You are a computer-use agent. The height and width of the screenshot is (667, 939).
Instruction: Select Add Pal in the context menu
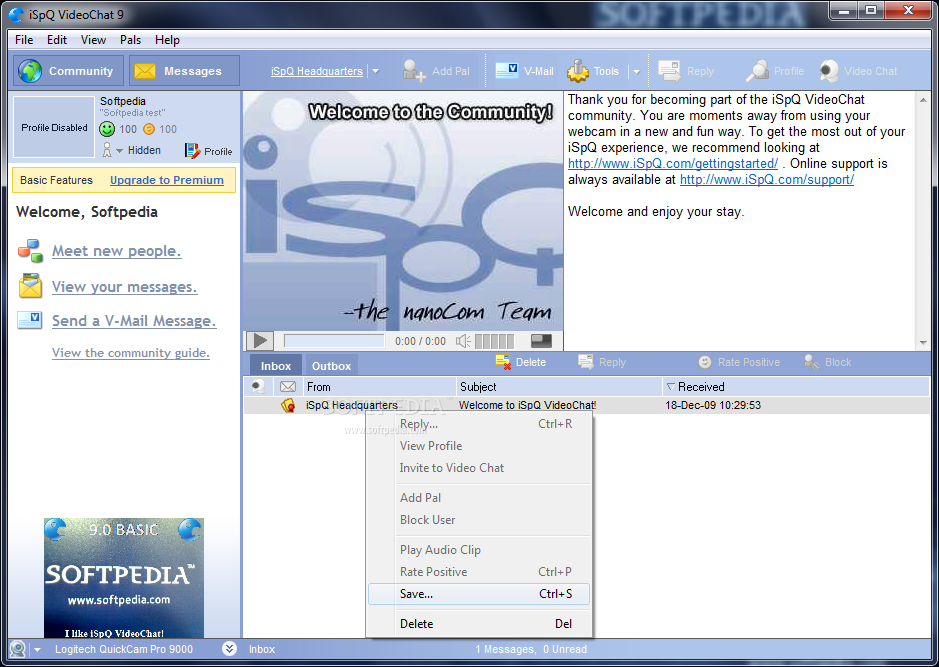479,498
